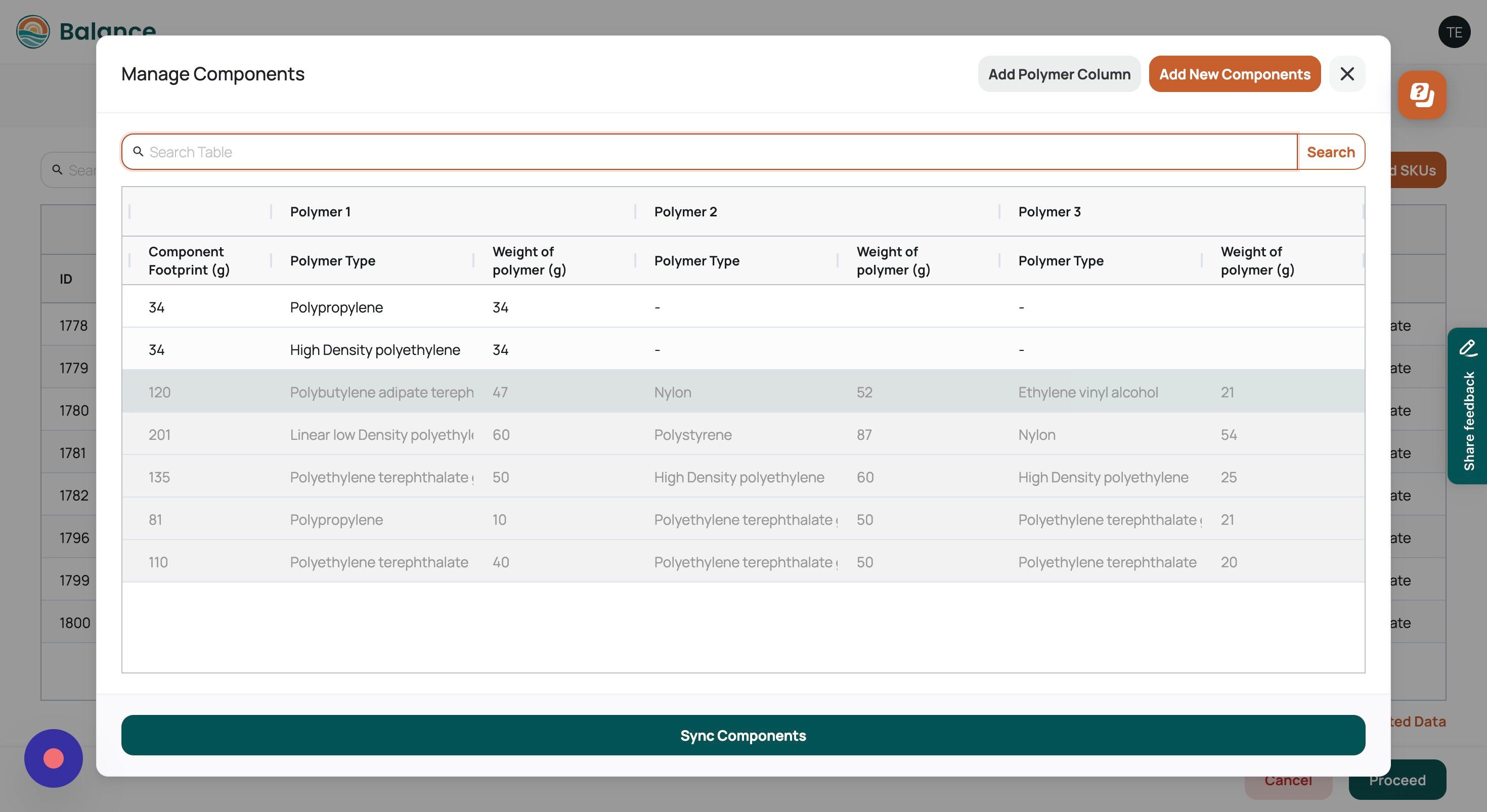Viewport: 1487px width, 812px height.
Task: Click Component Footprint (g) column header
Action: pos(189,261)
